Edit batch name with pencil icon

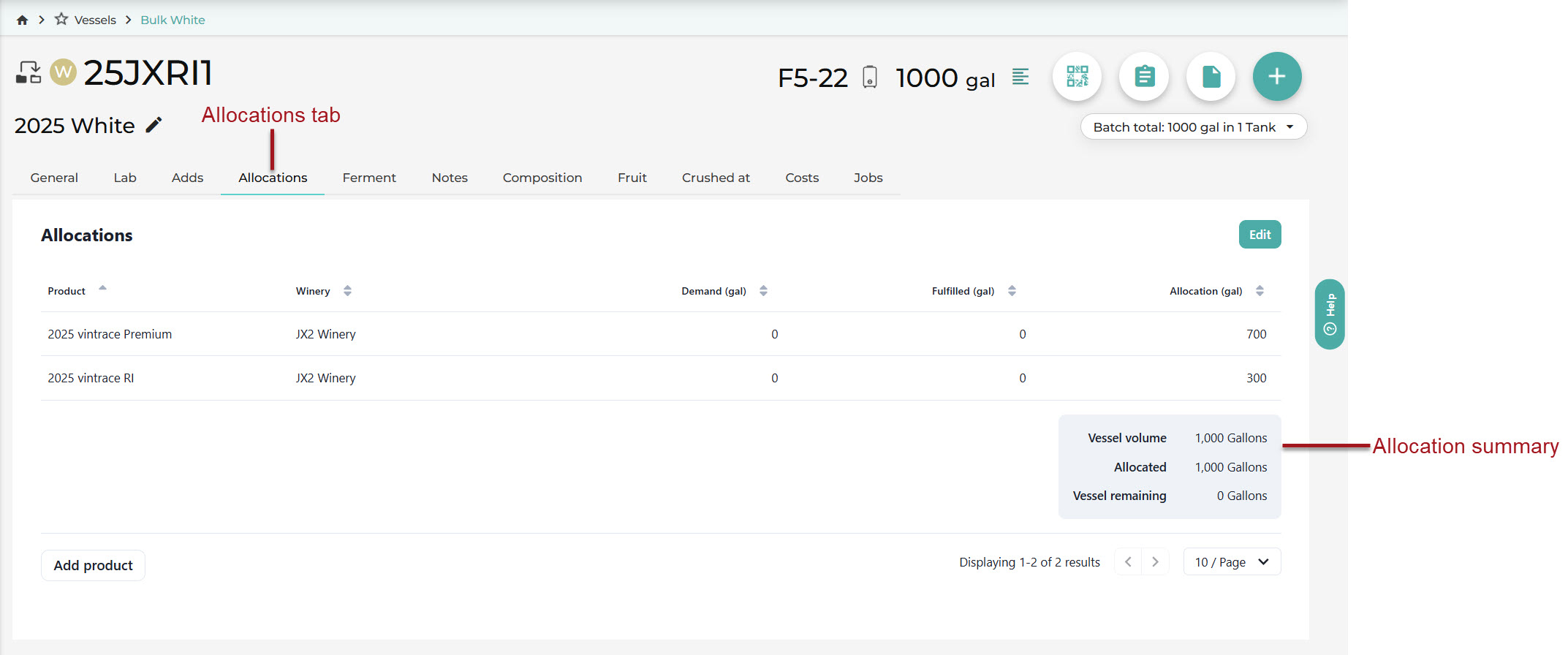point(154,125)
